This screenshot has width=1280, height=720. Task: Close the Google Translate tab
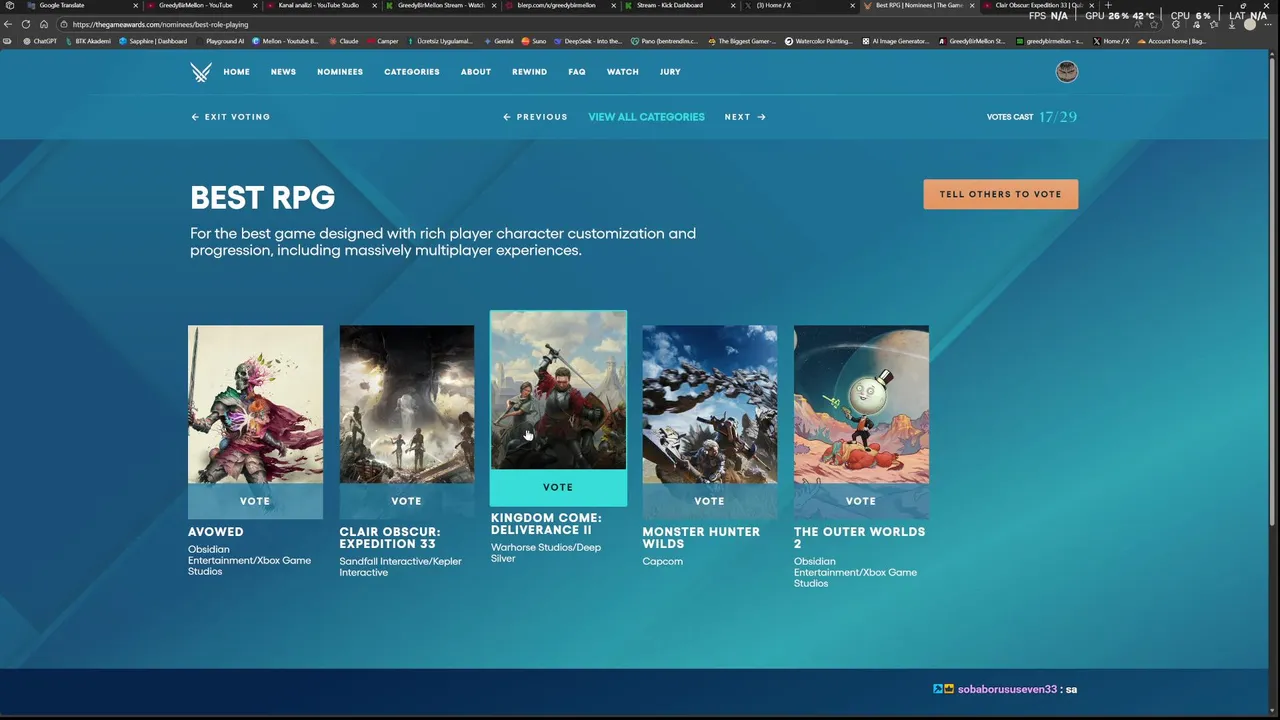click(135, 5)
